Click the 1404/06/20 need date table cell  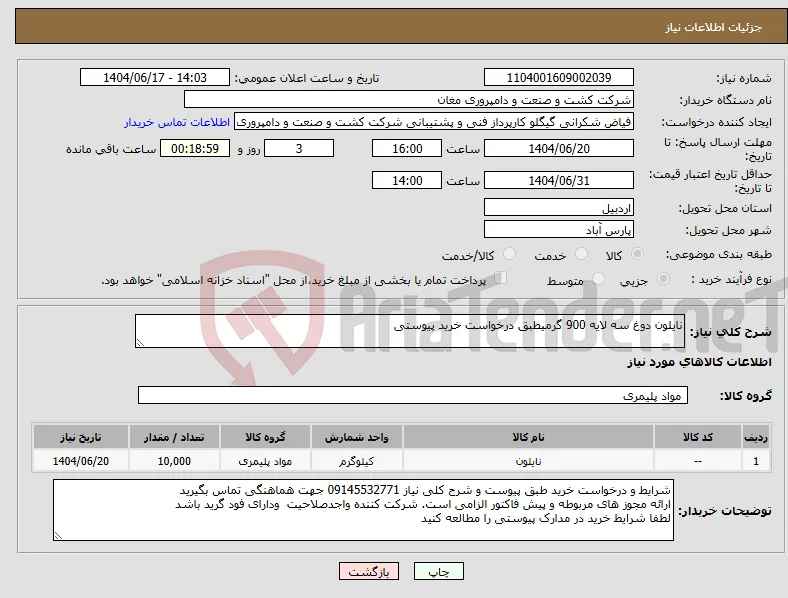(80, 461)
